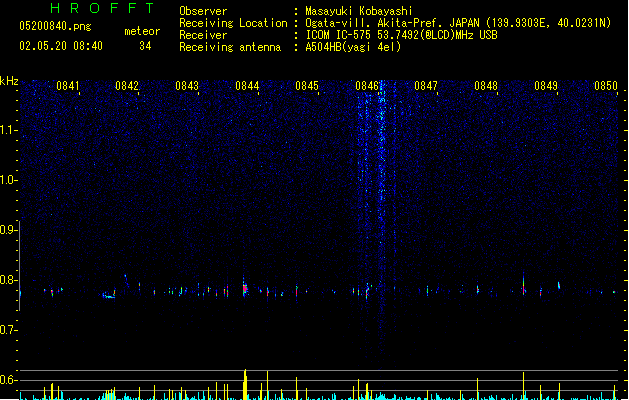Click the meteor count 34
The height and width of the screenshot is (400, 629).
[145, 46]
